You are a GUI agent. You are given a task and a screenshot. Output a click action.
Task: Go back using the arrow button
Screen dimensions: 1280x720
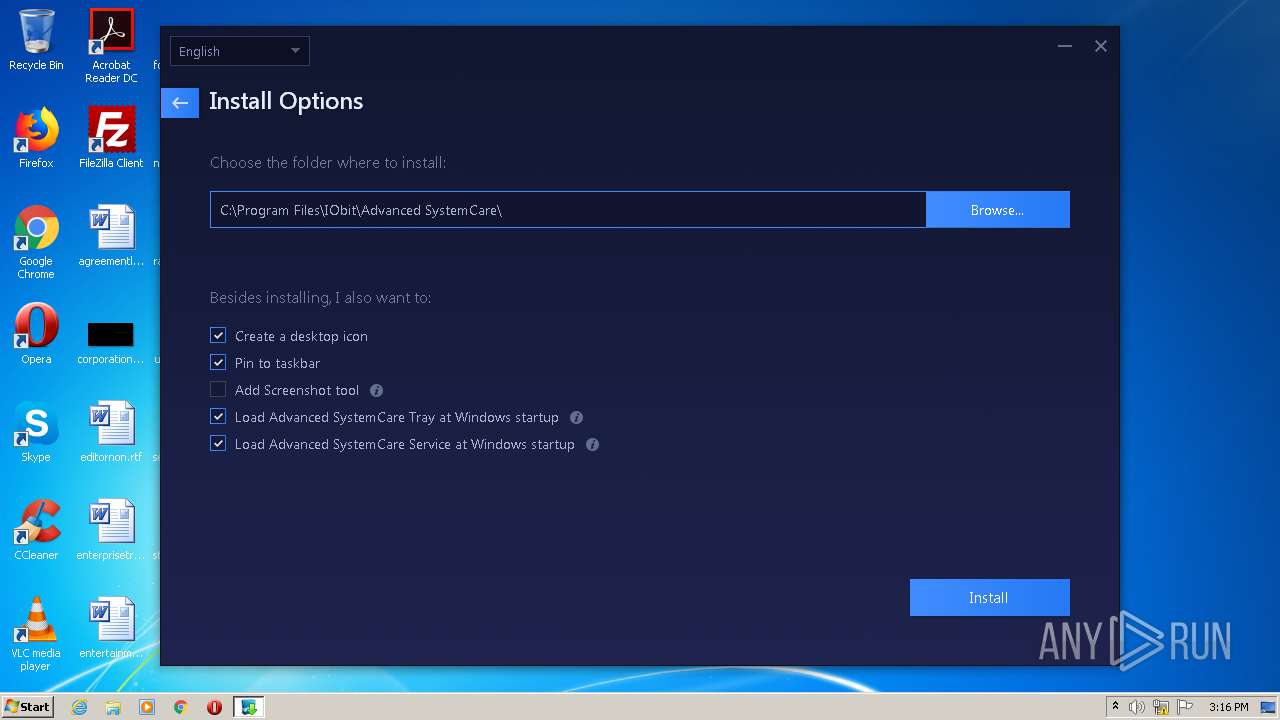(x=180, y=102)
